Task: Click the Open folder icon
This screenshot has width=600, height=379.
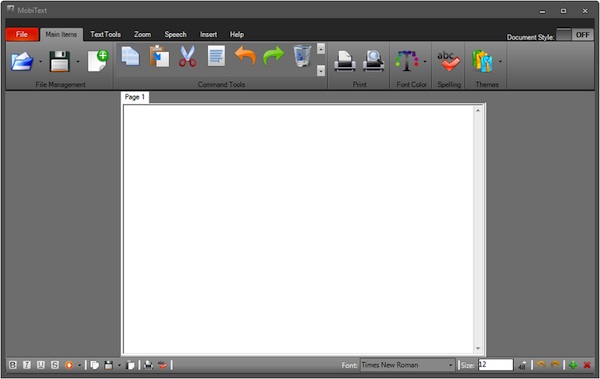Action: coord(22,61)
